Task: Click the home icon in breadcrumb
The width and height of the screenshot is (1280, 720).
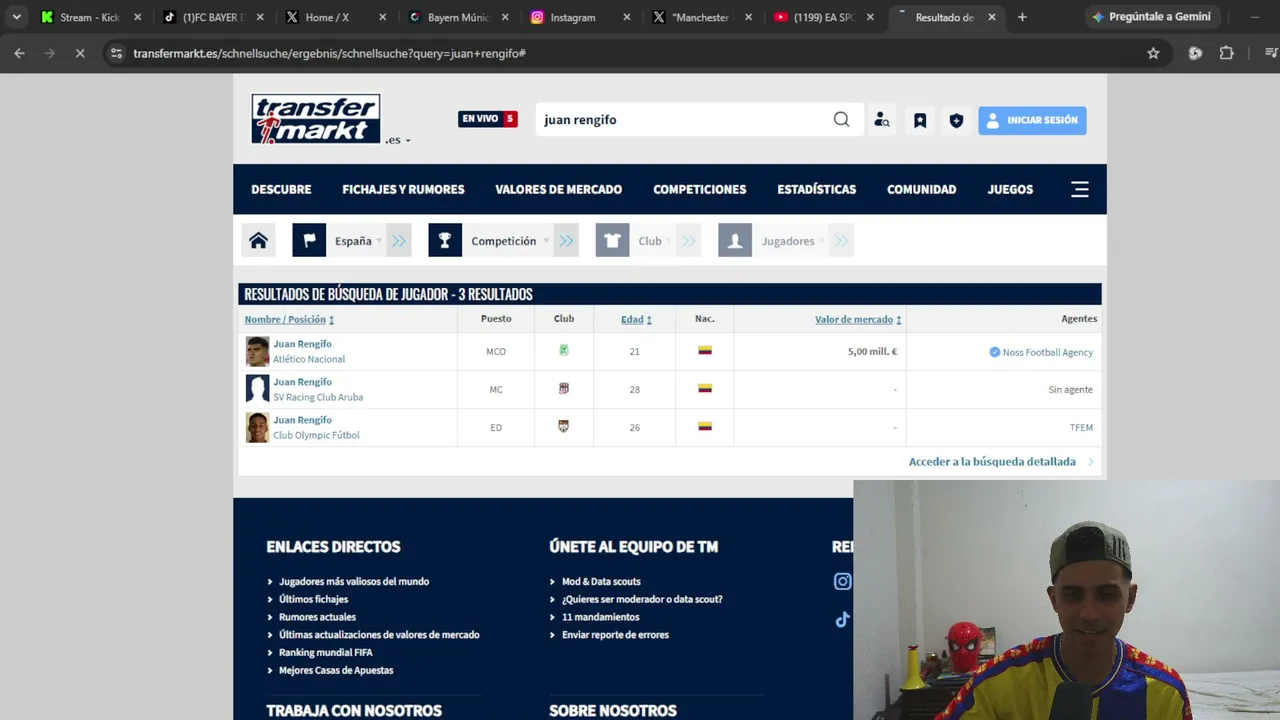Action: pyautogui.click(x=259, y=241)
